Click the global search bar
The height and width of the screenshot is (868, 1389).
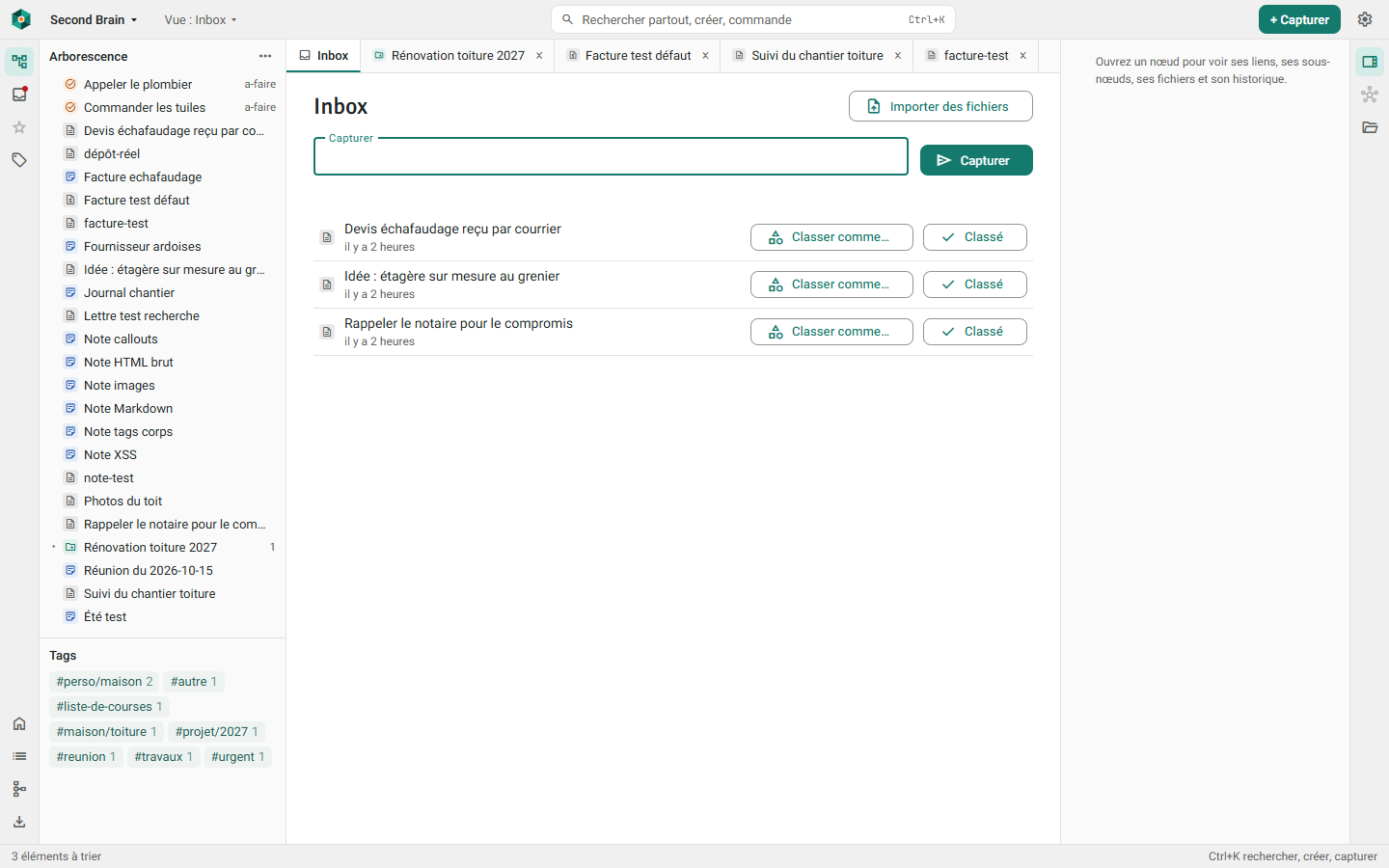(753, 19)
